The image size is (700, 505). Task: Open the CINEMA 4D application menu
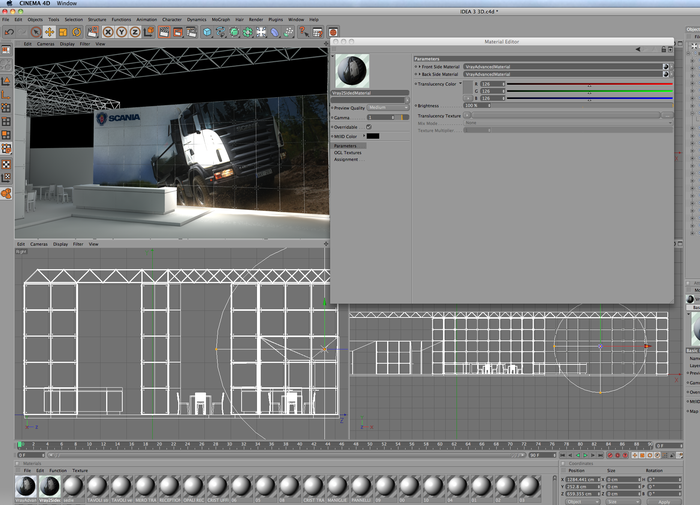(34, 4)
